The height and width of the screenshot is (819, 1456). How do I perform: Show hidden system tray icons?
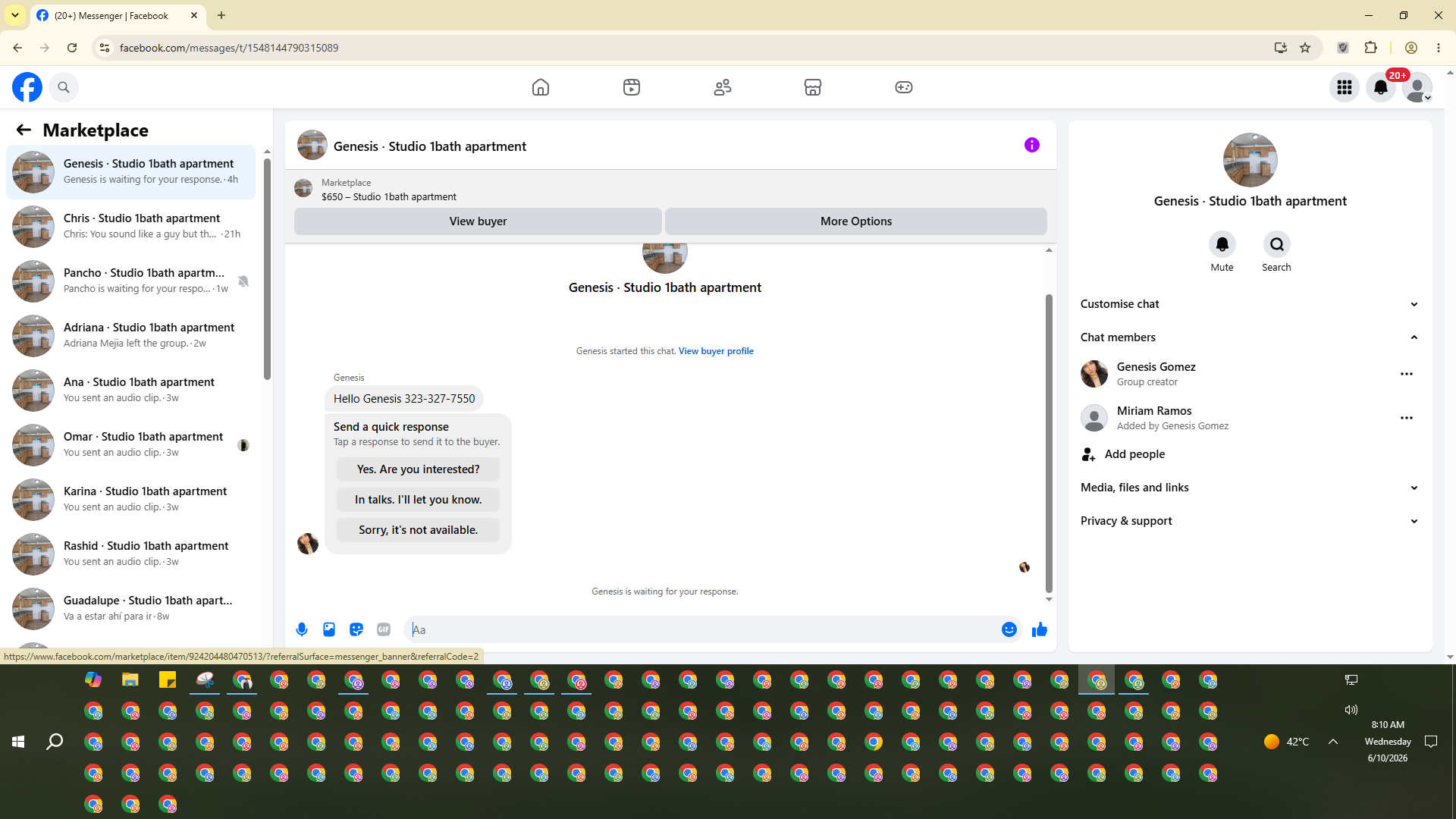coord(1333,742)
